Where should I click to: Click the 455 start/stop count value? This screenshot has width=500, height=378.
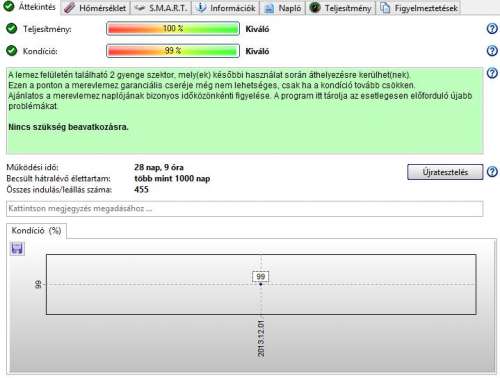click(141, 190)
